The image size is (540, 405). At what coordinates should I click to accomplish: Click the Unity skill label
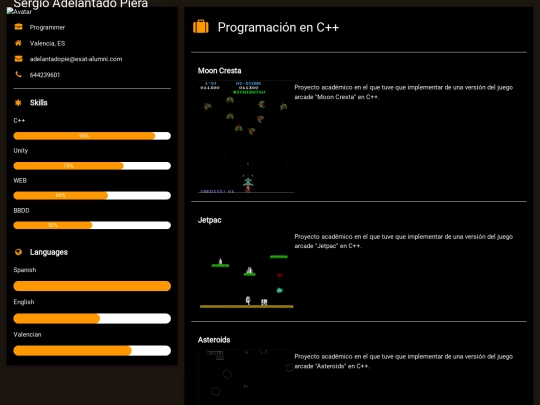(x=21, y=150)
